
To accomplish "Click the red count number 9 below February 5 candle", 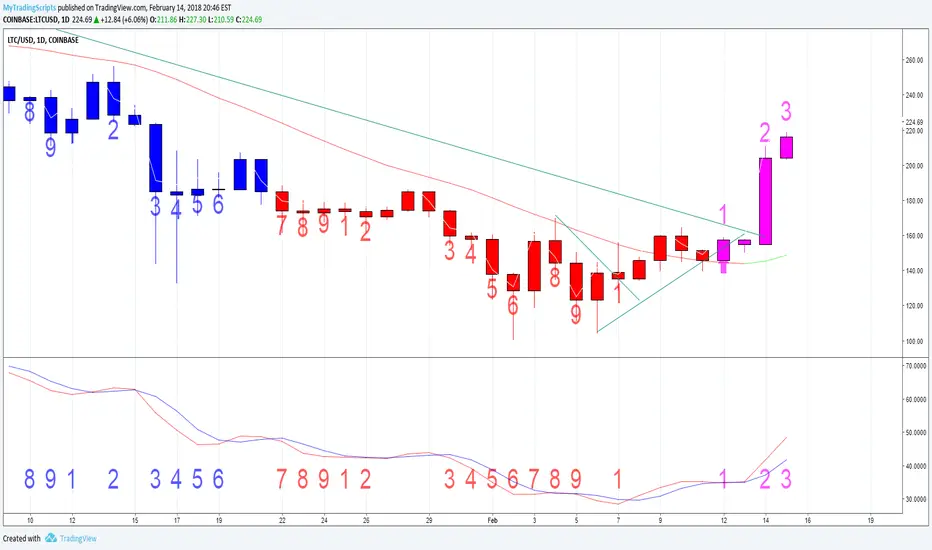I will 576,314.
